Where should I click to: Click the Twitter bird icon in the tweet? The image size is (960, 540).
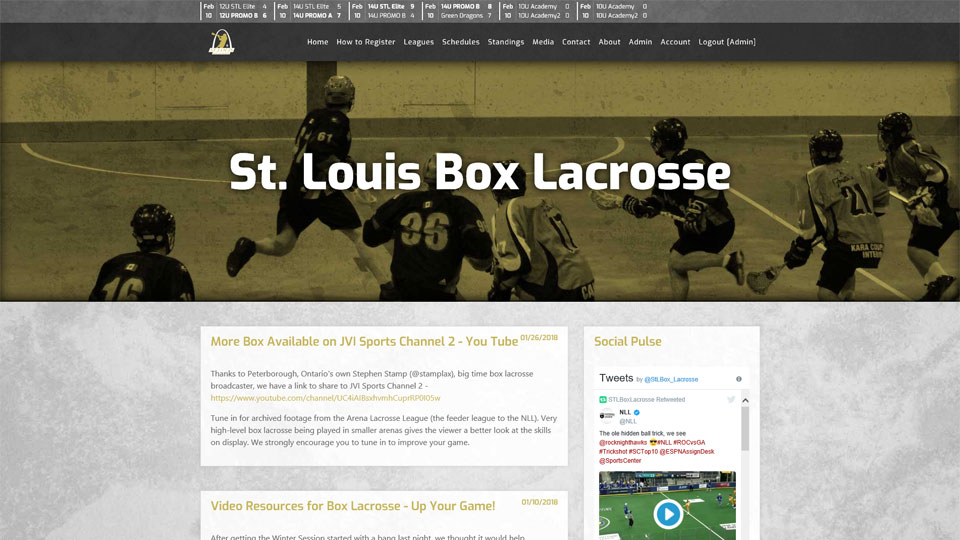730,399
